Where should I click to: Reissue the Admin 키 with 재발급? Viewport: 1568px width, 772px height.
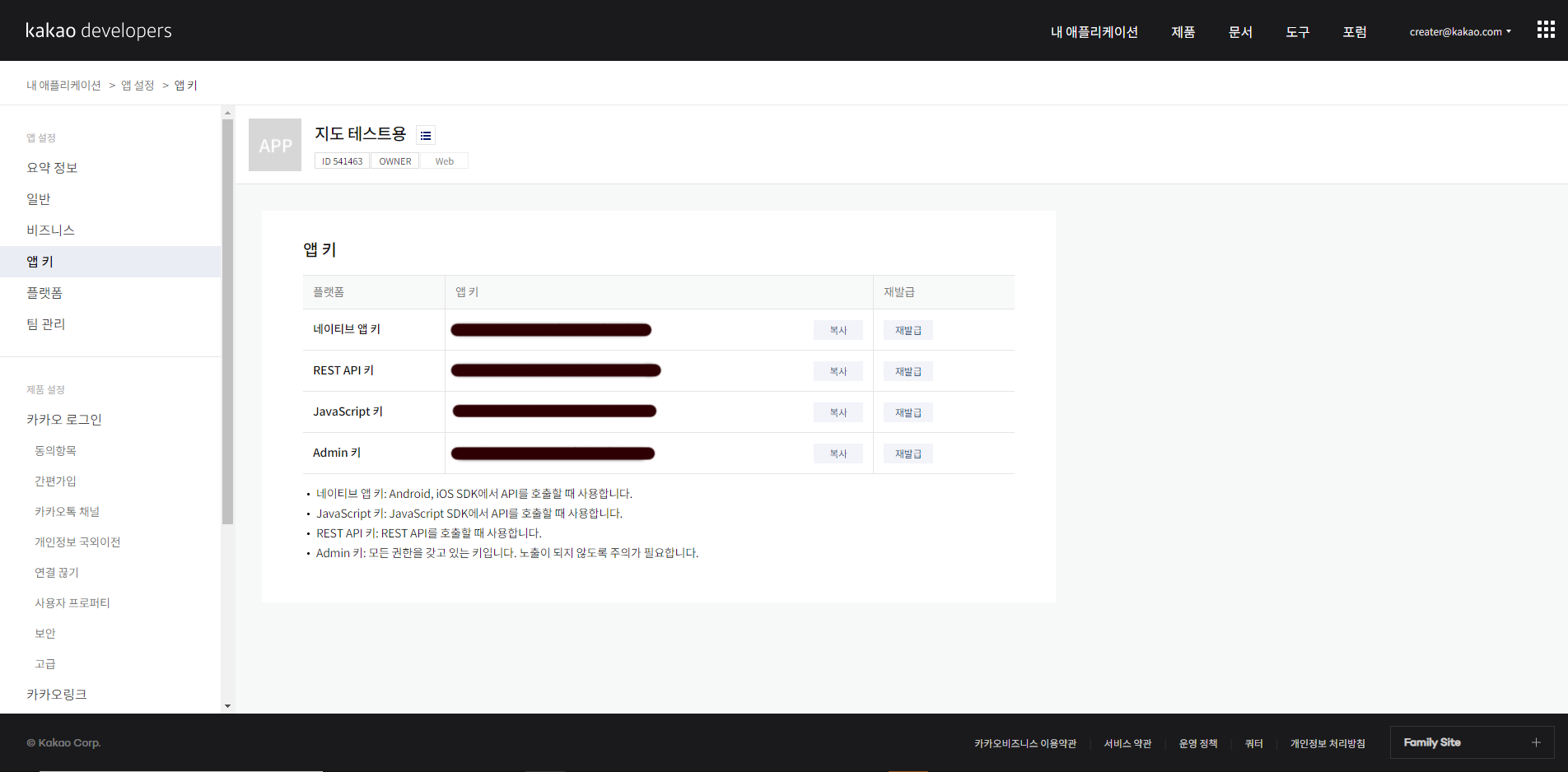pos(908,453)
